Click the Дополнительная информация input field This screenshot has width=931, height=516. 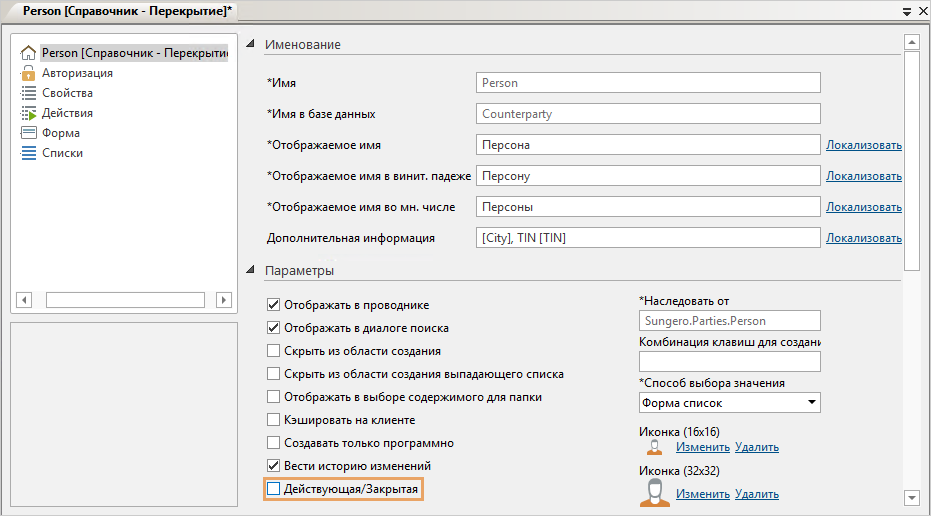point(649,238)
